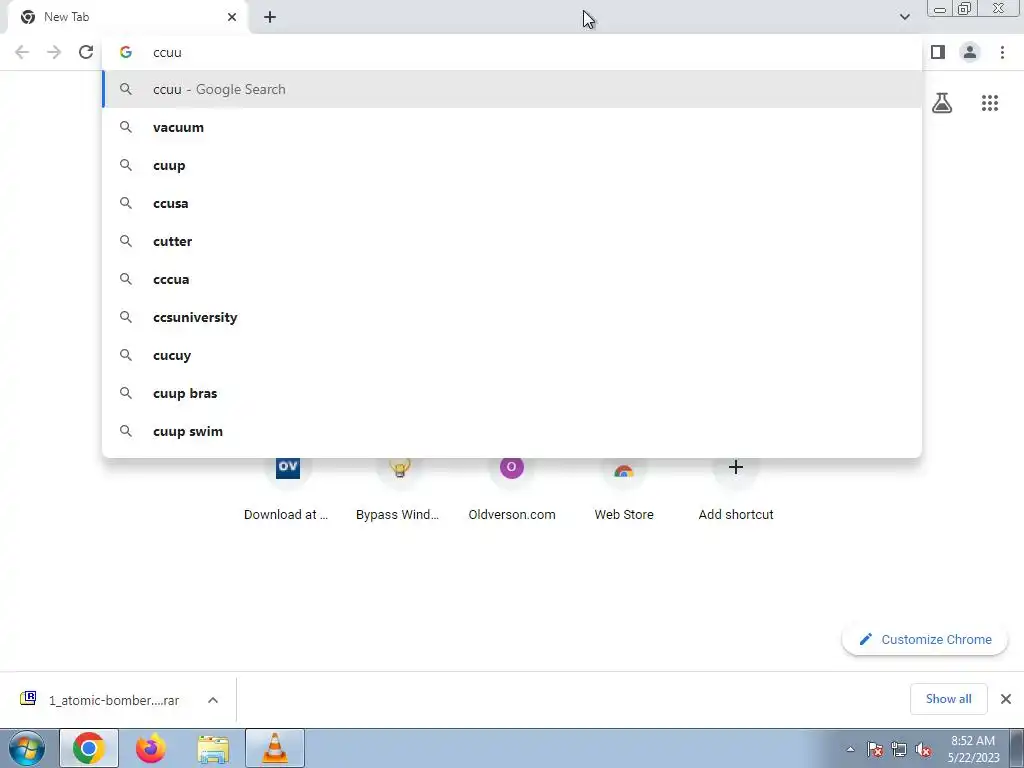Open Windows Explorer from taskbar
Viewport: 1024px width, 768px height.
pyautogui.click(x=213, y=748)
